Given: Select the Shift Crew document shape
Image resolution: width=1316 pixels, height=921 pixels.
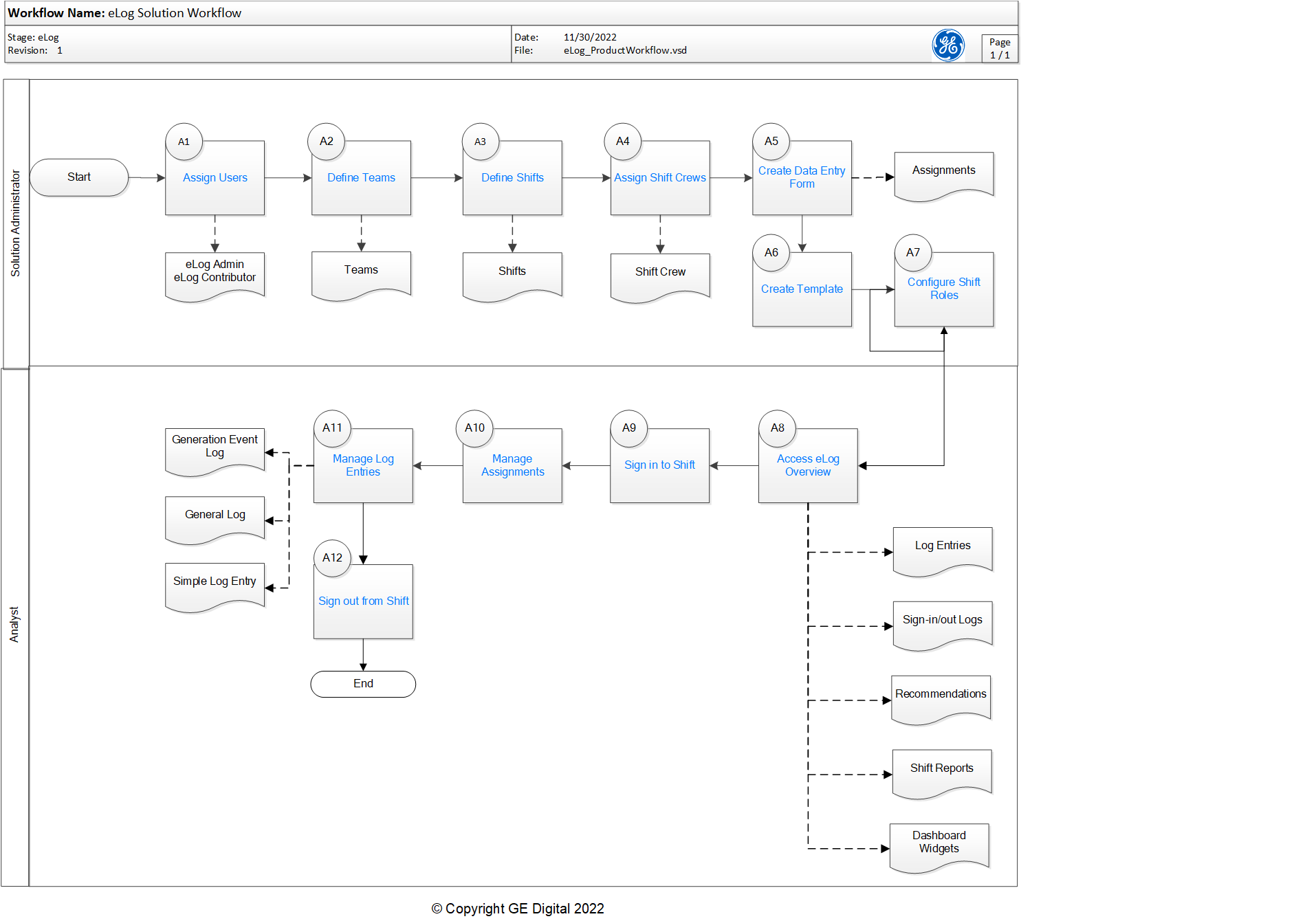Looking at the screenshot, I should pyautogui.click(x=660, y=278).
